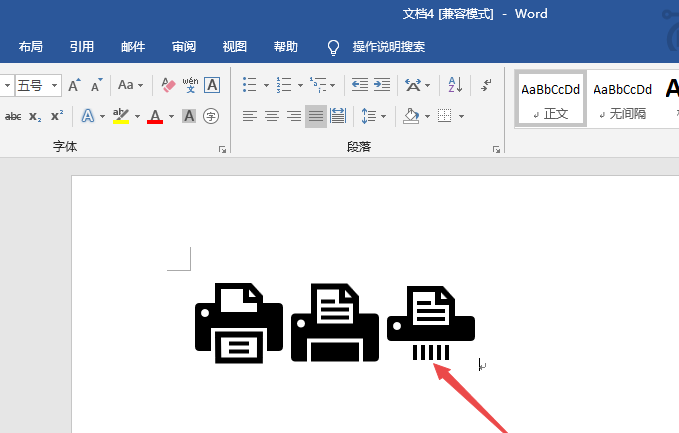Expand the multilevel list dropdown
Image resolution: width=679 pixels, height=433 pixels.
(333, 85)
